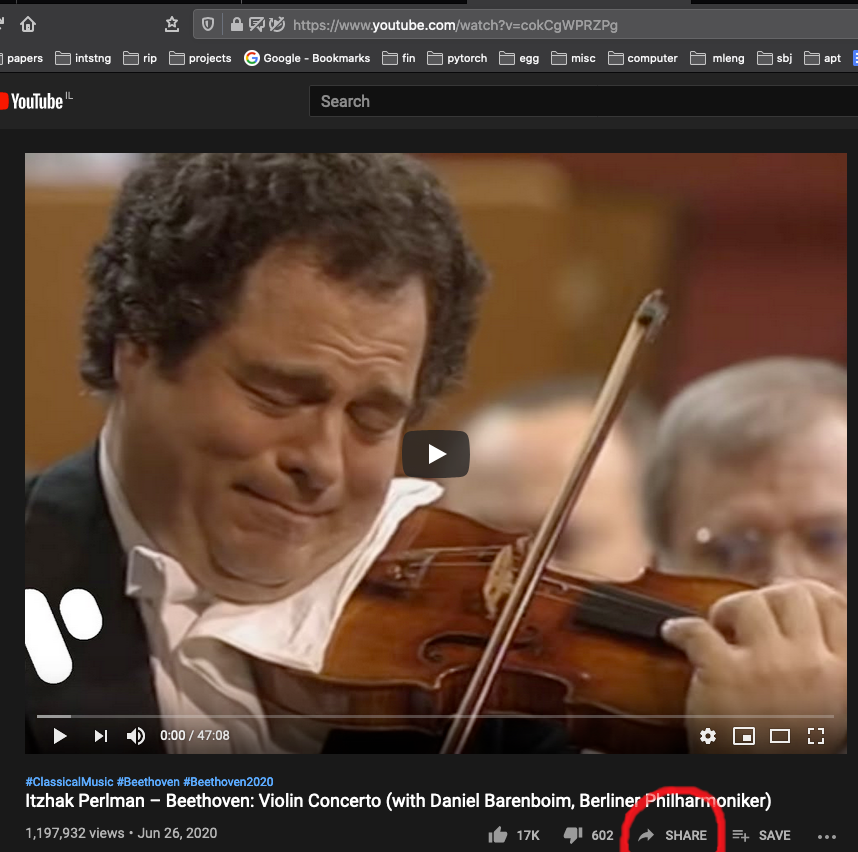Open video settings gear
This screenshot has height=852, width=858.
(708, 736)
